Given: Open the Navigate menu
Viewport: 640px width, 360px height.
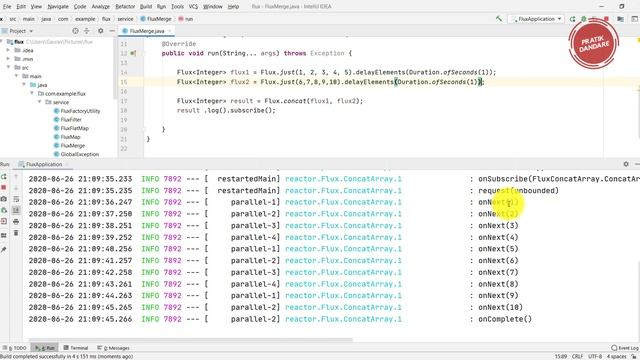Looking at the screenshot, I should (58, 7).
